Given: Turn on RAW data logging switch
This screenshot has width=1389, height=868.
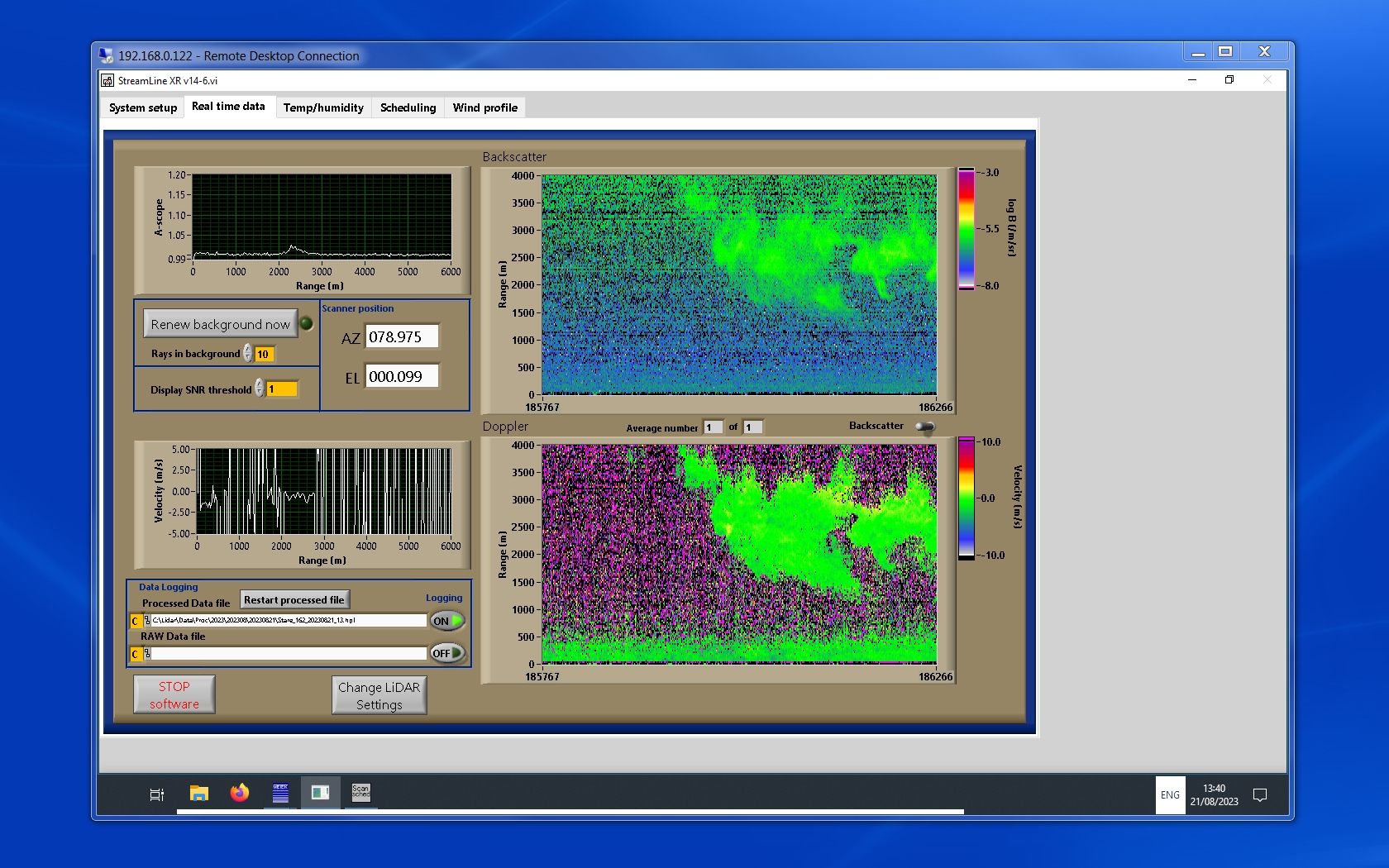Looking at the screenshot, I should click(x=447, y=653).
